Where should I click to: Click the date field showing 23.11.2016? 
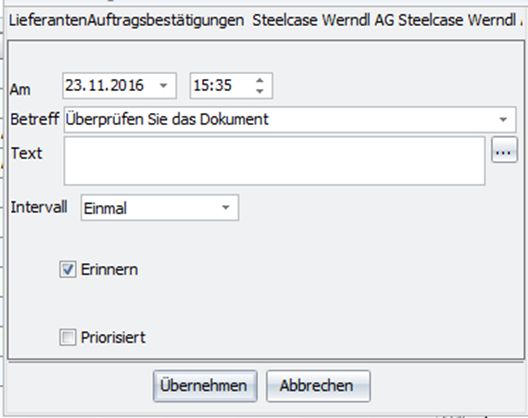pyautogui.click(x=120, y=86)
